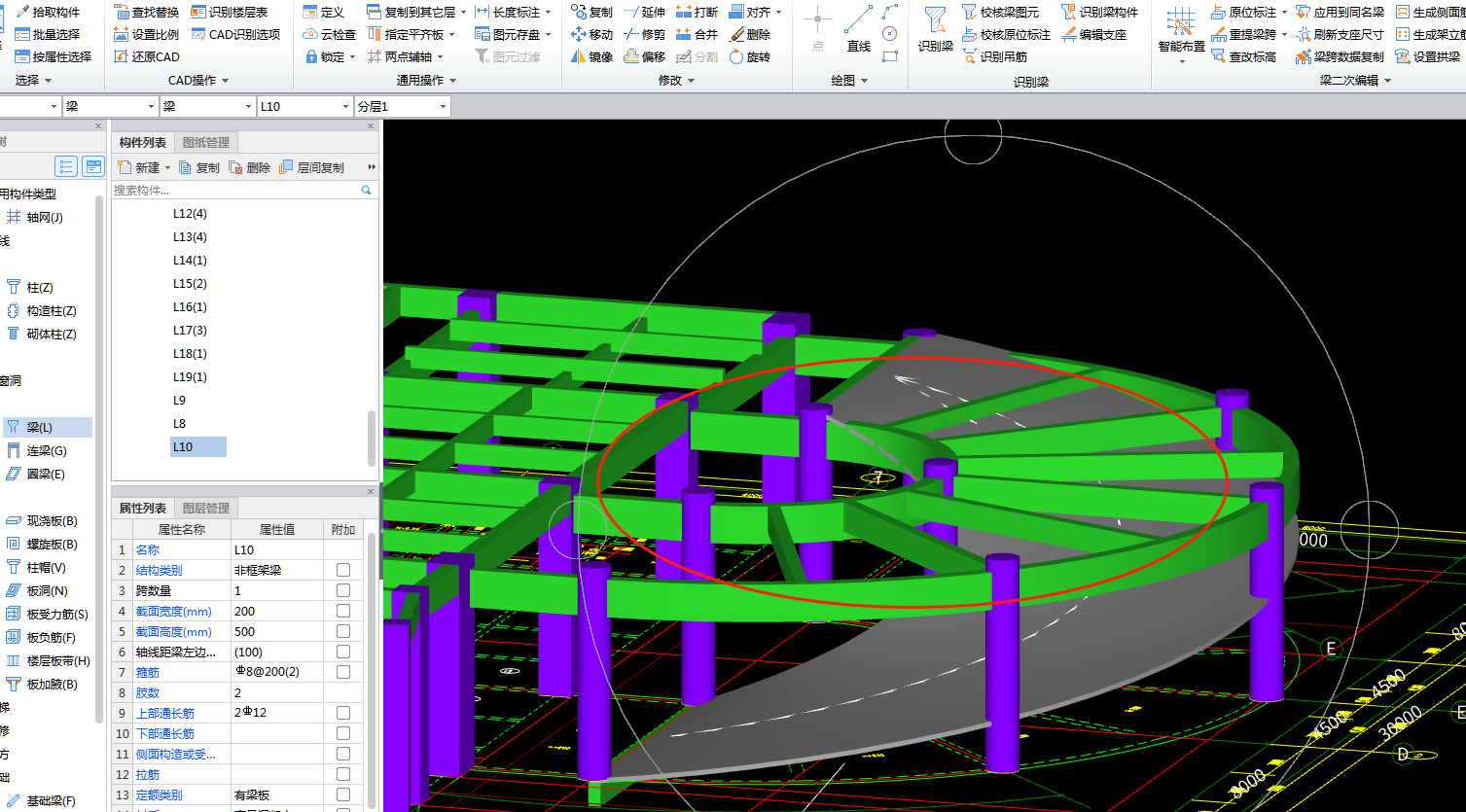Expand the CAD操作 group menu

(x=198, y=81)
